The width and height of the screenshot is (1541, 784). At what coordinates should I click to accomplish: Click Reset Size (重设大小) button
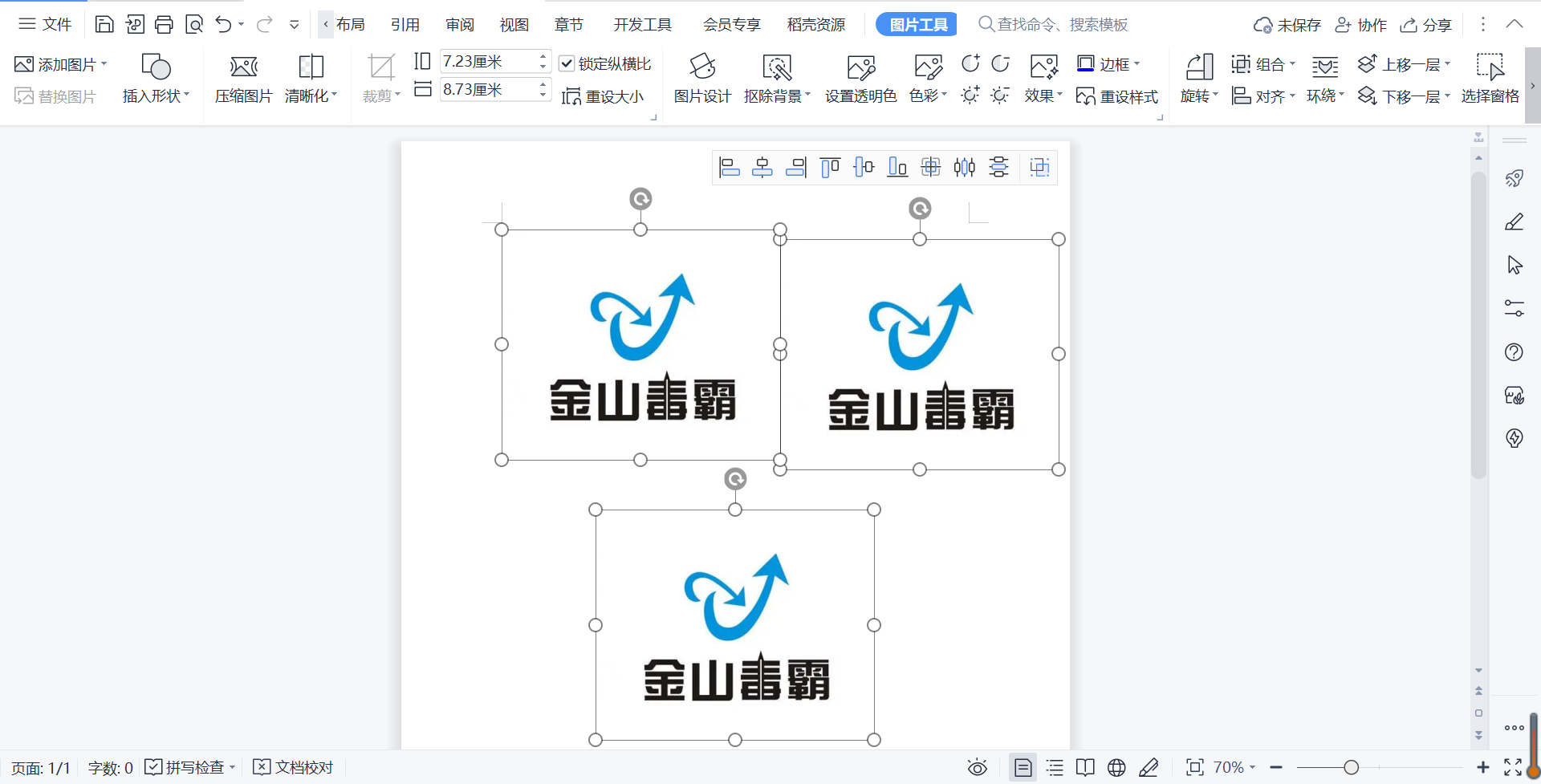point(603,96)
